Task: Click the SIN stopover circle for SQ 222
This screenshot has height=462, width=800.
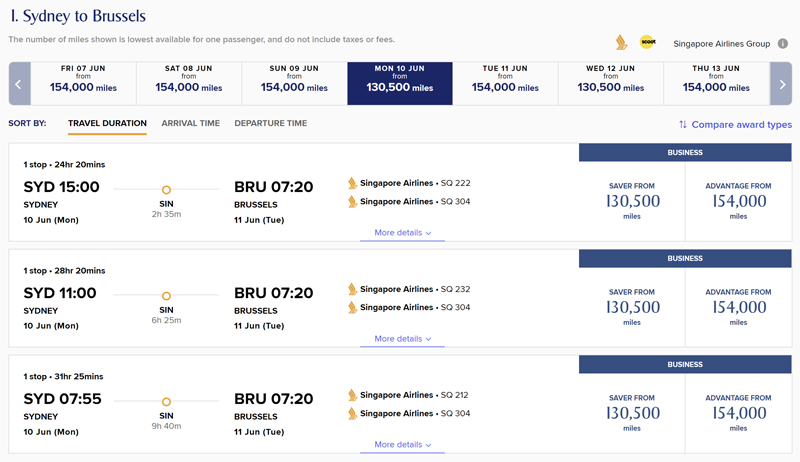Action: (166, 190)
